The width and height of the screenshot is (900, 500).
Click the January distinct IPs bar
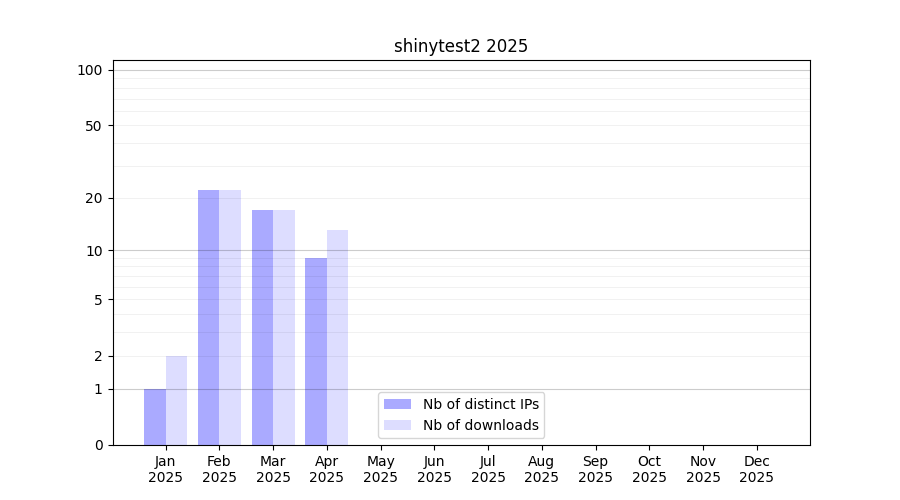tap(155, 417)
